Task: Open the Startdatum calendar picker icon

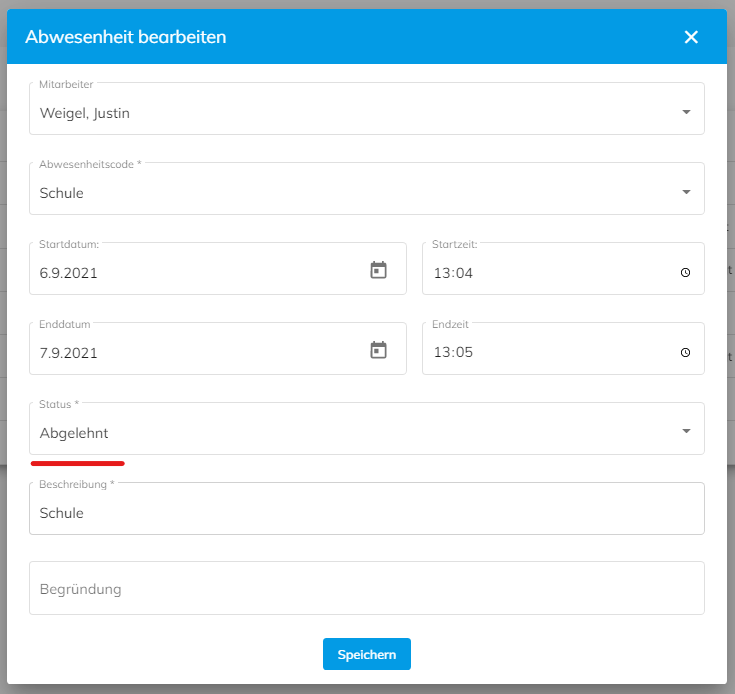Action: pos(378,270)
